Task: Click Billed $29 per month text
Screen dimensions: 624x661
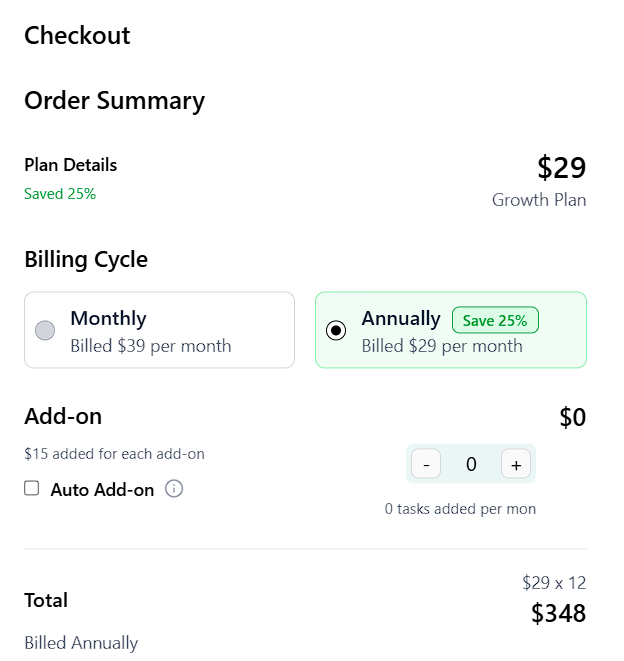Action: pyautogui.click(x=442, y=346)
